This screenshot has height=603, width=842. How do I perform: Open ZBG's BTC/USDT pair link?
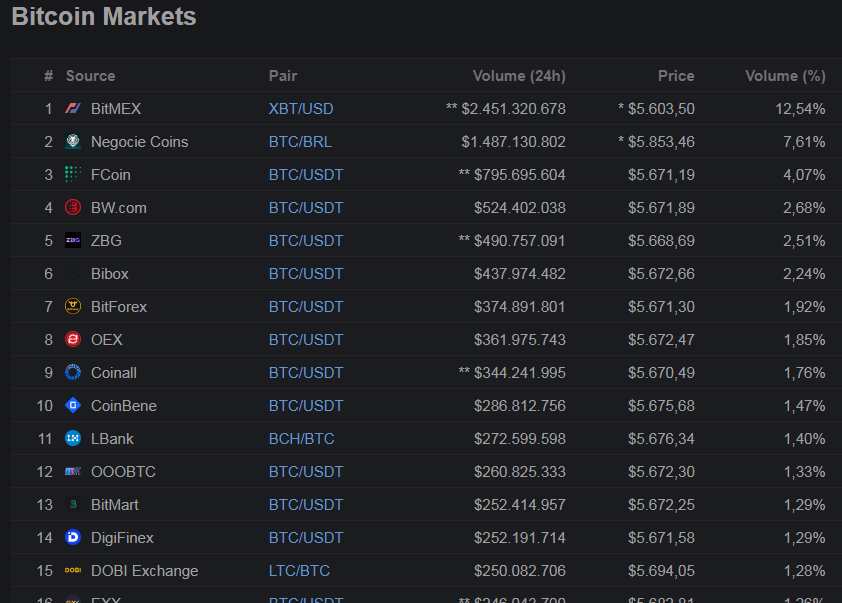(x=306, y=241)
